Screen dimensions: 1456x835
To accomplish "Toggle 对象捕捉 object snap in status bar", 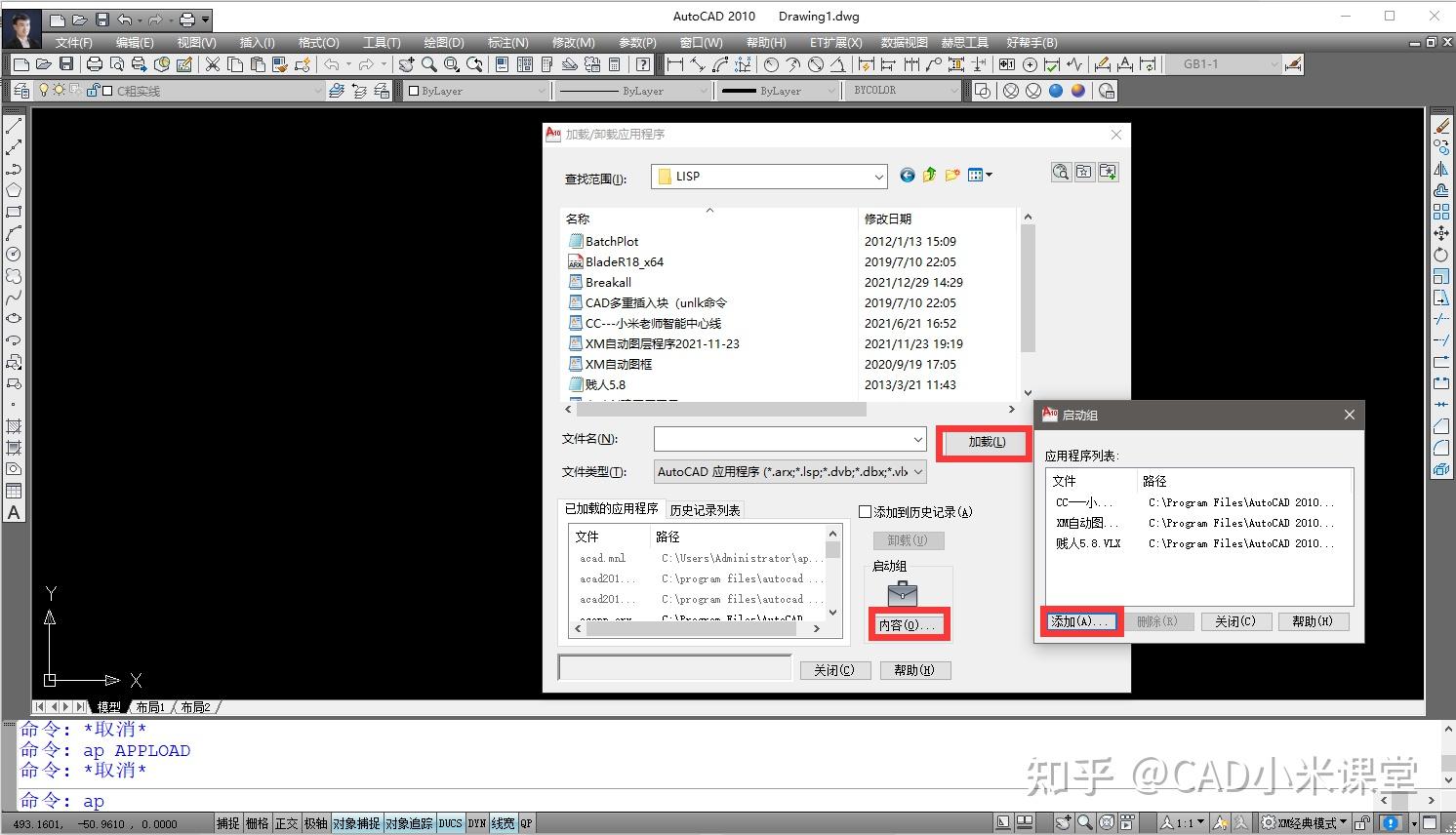I will coord(356,823).
